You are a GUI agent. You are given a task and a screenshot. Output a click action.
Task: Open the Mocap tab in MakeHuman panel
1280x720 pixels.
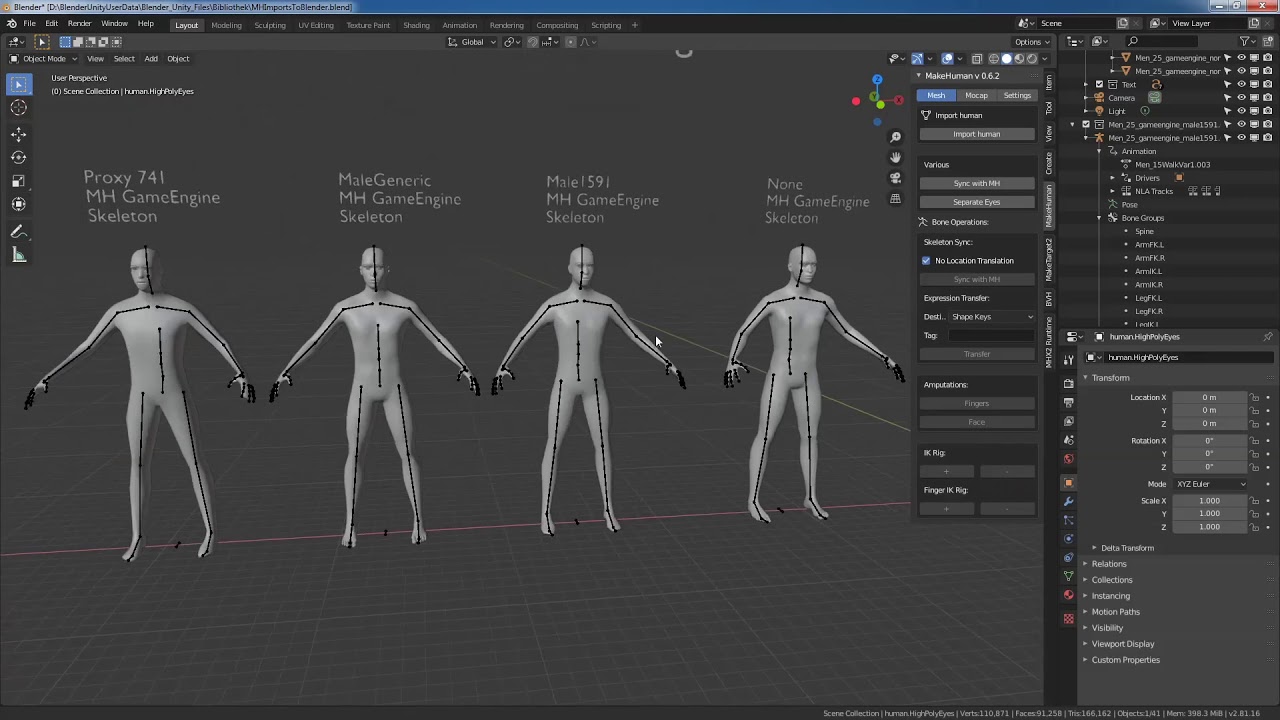click(976, 96)
